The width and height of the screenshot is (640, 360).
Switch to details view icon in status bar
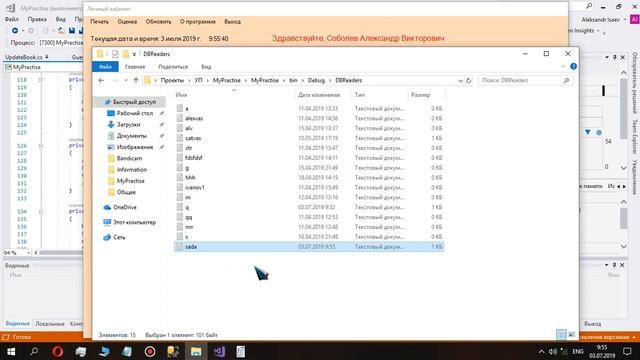(x=562, y=335)
